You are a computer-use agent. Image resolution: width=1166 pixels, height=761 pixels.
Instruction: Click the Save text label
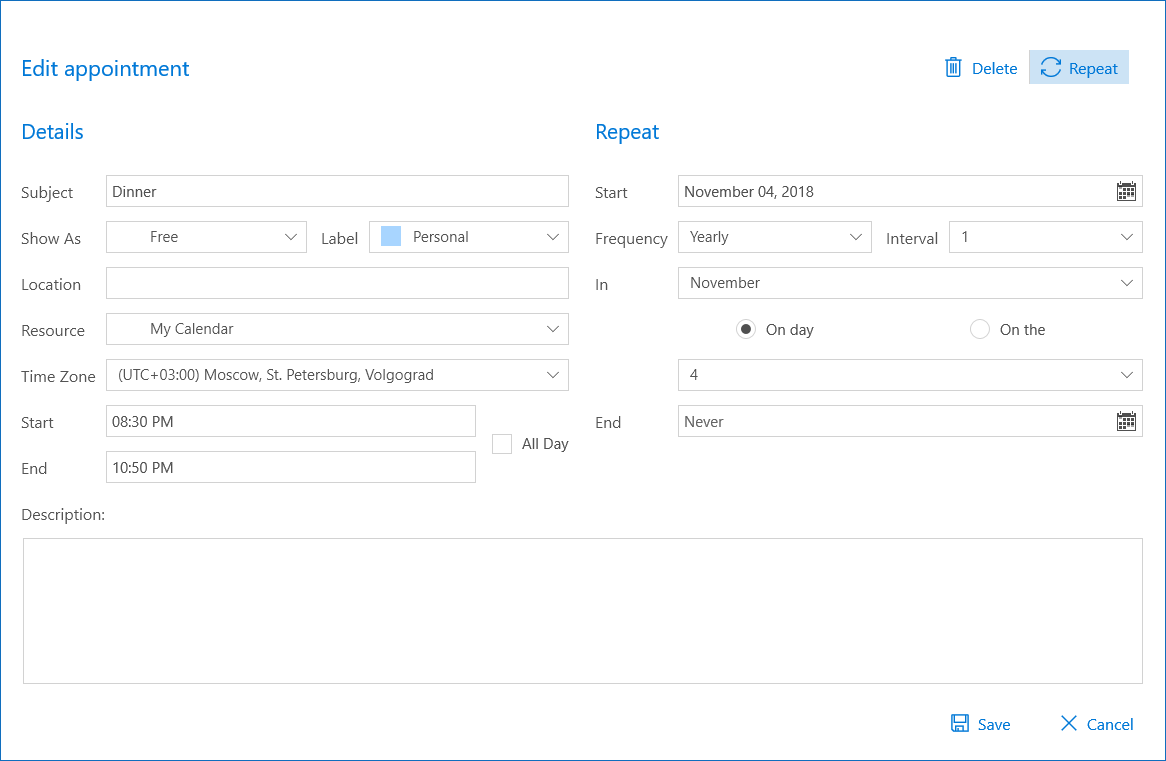pos(993,725)
